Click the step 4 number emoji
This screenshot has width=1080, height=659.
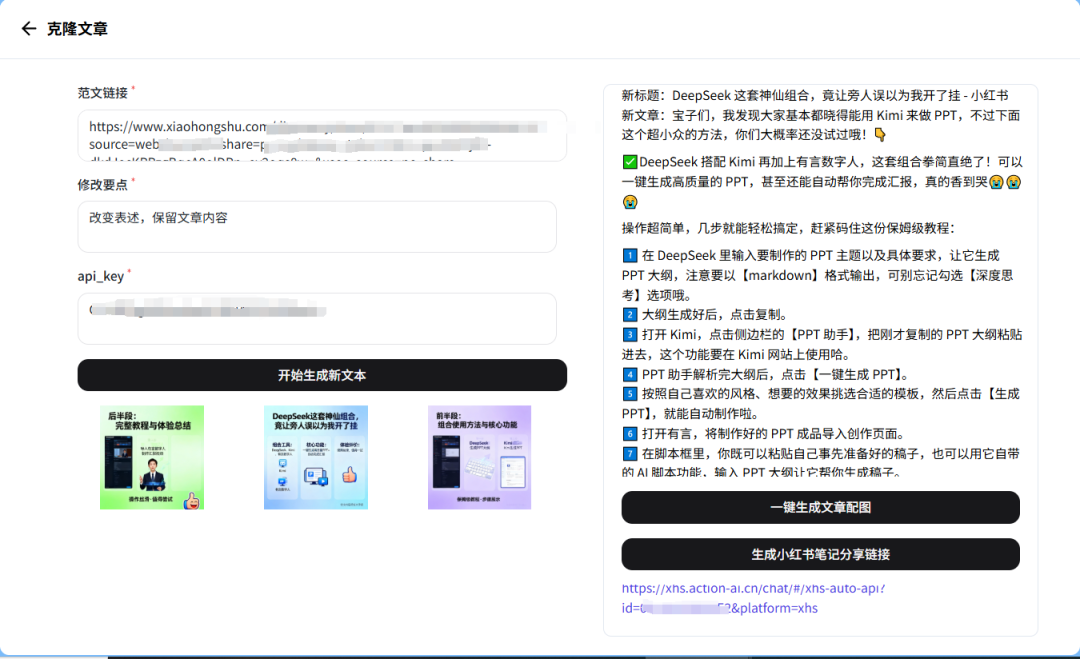(x=630, y=375)
